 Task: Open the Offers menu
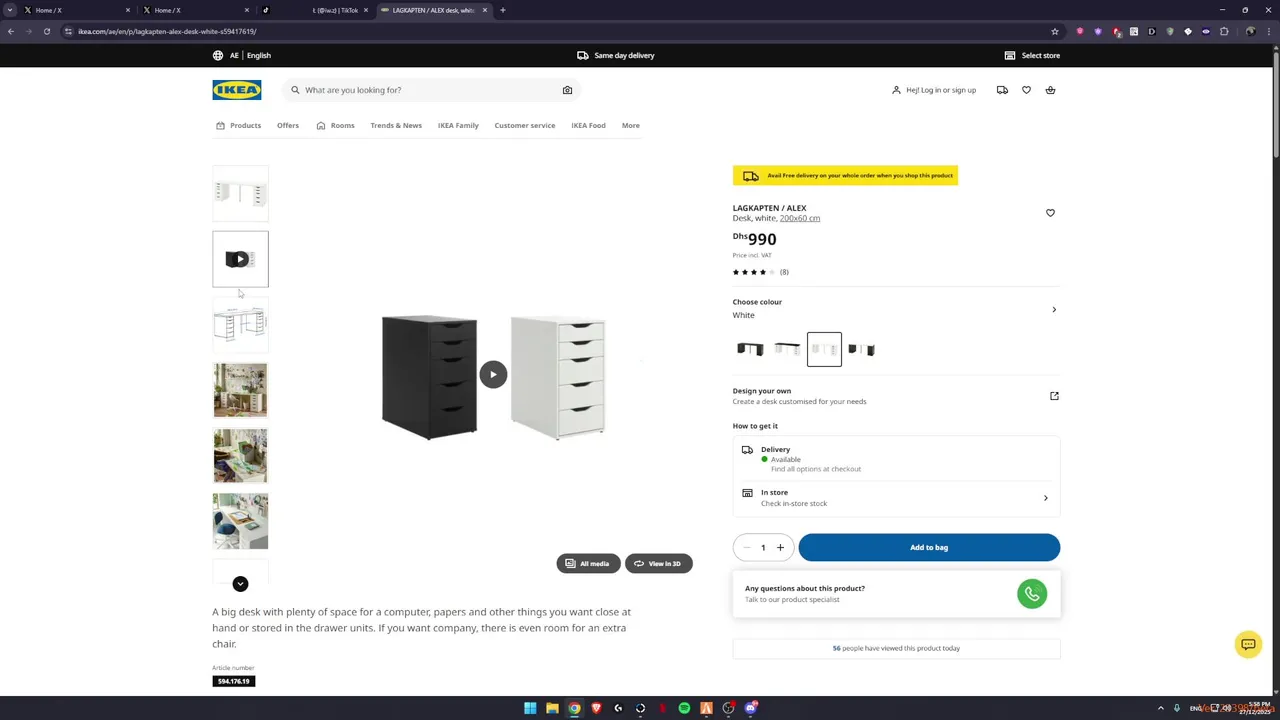coord(288,126)
